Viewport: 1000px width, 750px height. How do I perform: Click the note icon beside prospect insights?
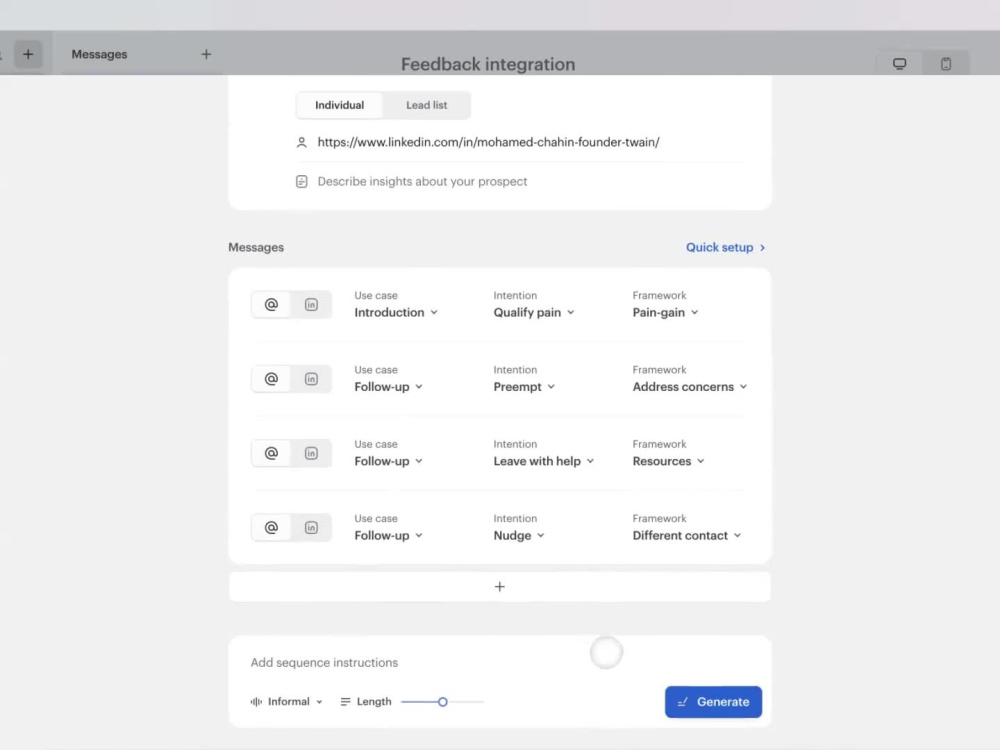click(x=302, y=182)
